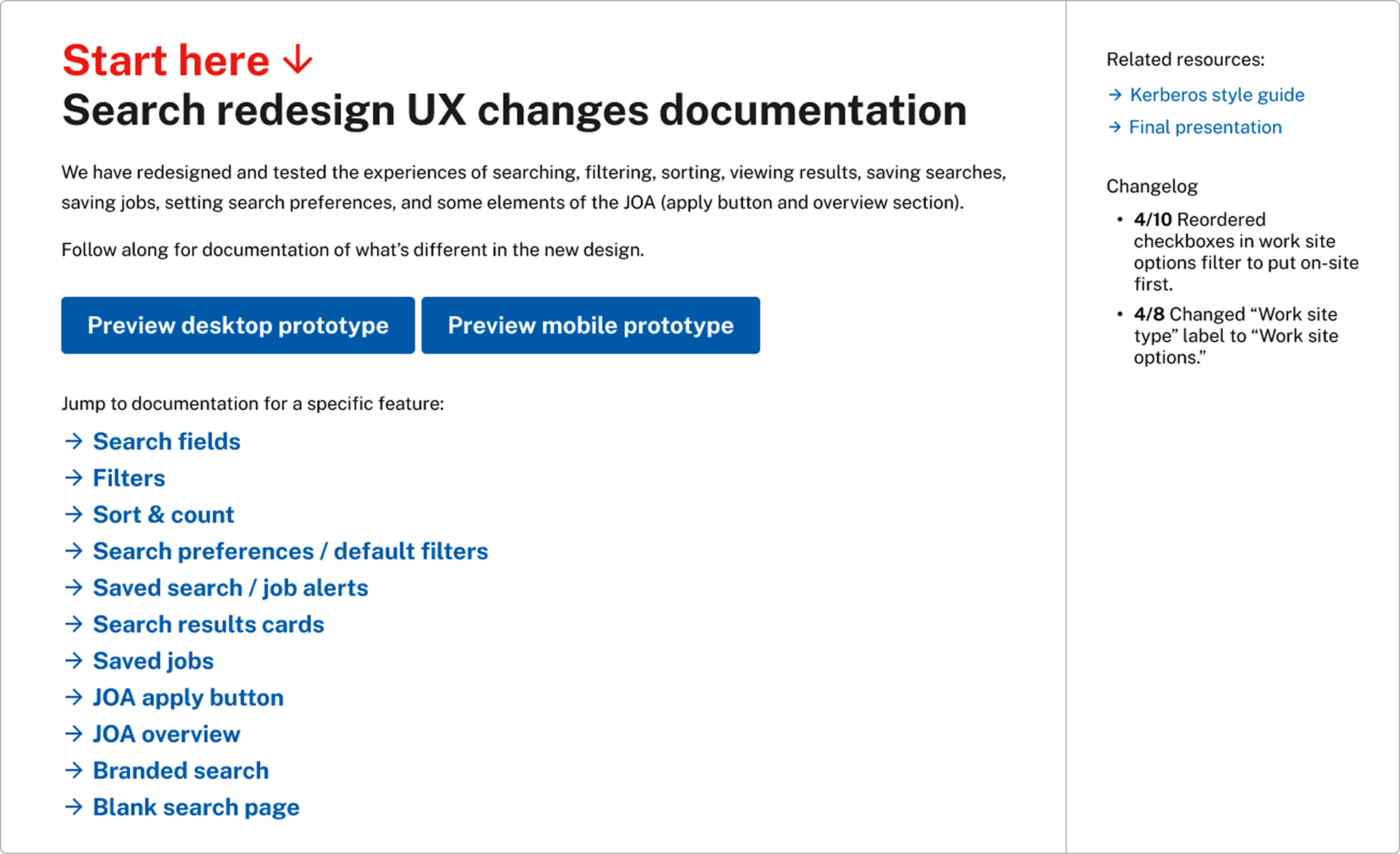
Task: Click the arrow icon beside Search fields
Action: (74, 441)
